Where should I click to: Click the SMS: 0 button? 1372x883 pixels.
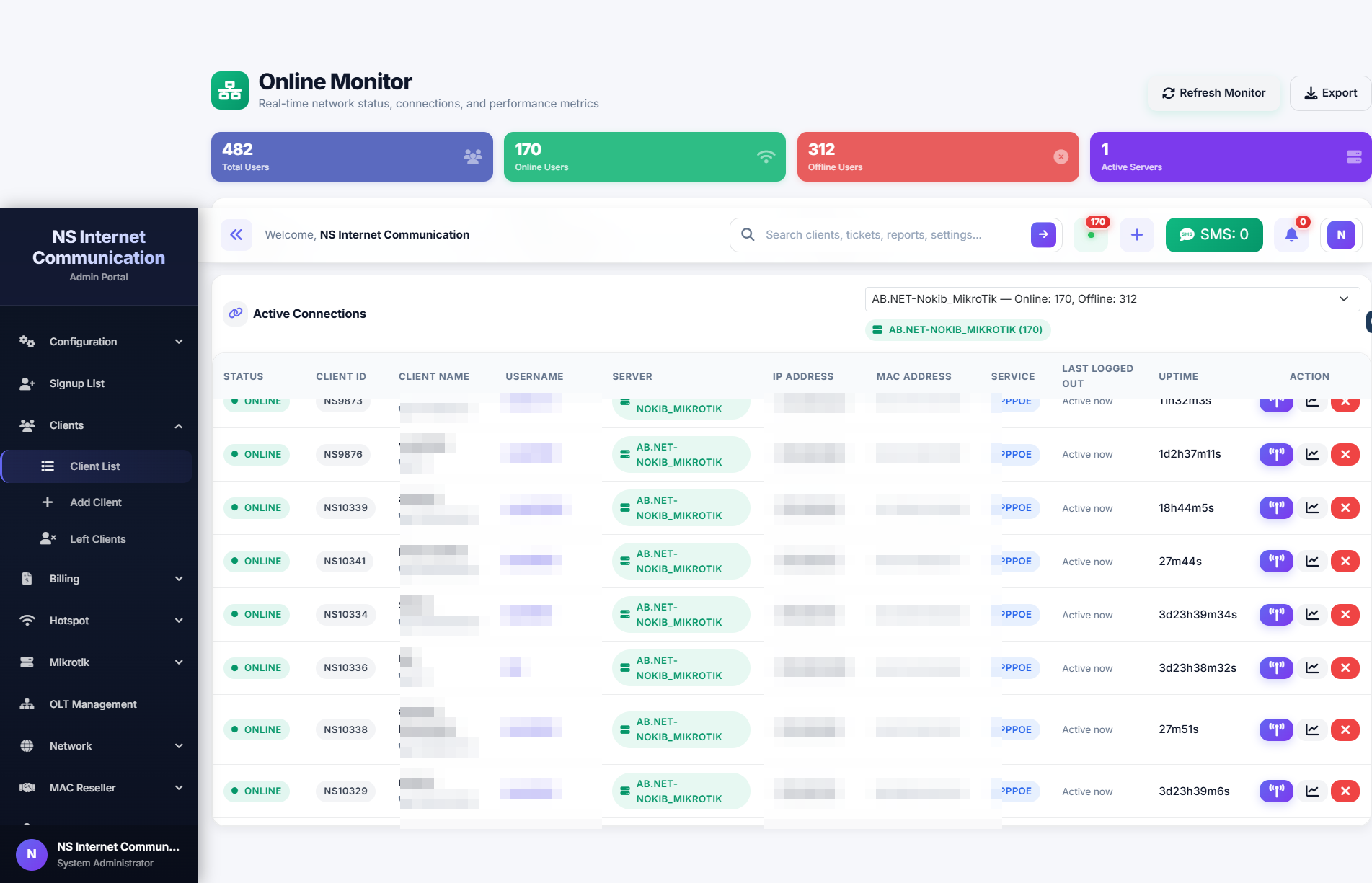[1214, 235]
